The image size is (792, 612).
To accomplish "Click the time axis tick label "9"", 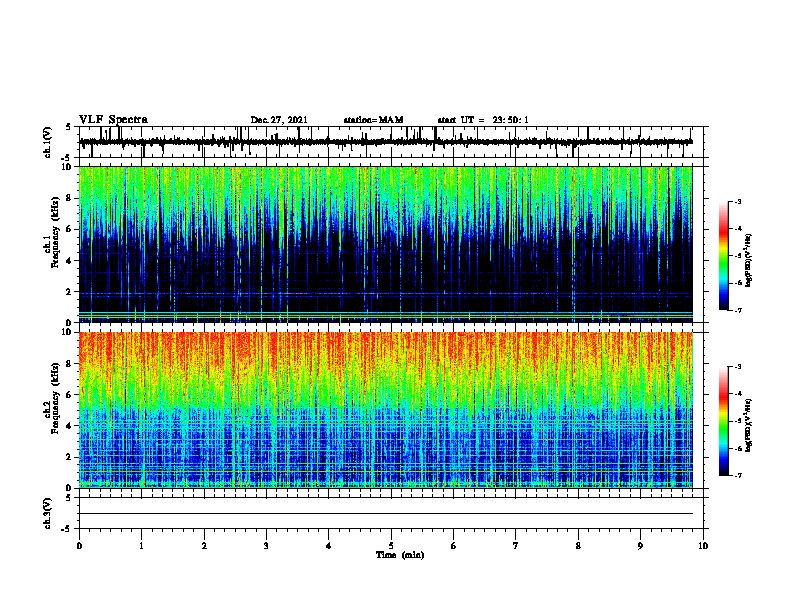I will pyautogui.click(x=640, y=546).
